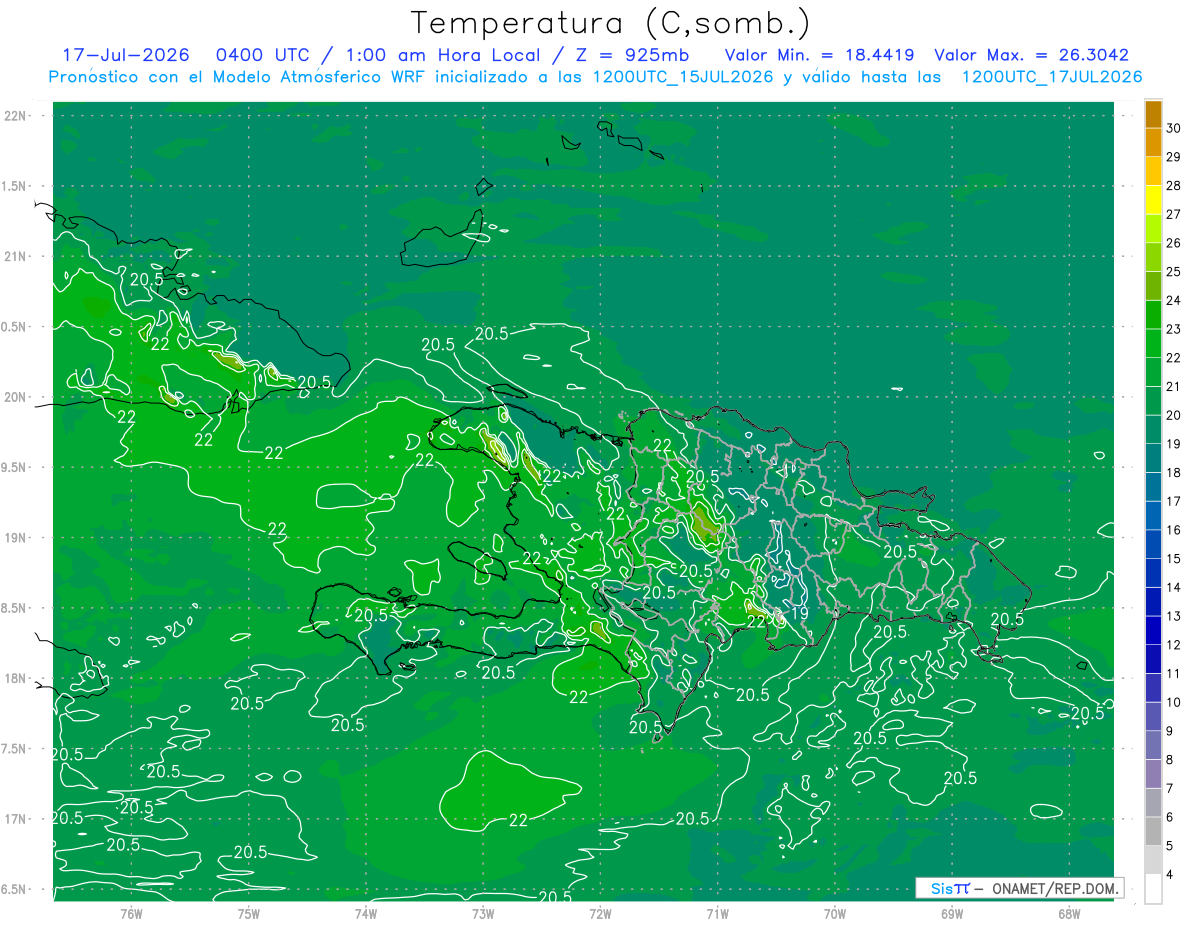Click the 'Valor Min. = 18.4419' text
This screenshot has height=927, width=1200.
[819, 55]
